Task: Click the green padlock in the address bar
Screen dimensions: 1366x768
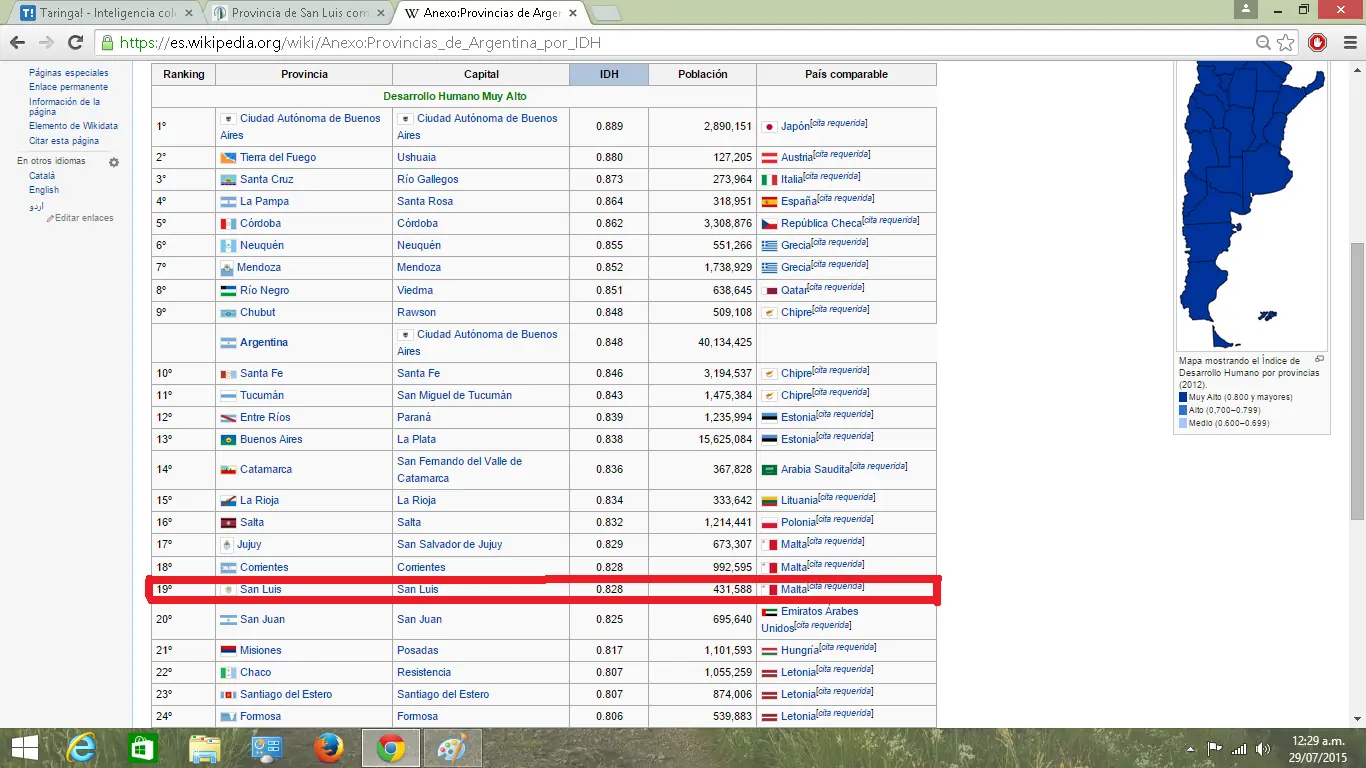Action: [x=107, y=43]
